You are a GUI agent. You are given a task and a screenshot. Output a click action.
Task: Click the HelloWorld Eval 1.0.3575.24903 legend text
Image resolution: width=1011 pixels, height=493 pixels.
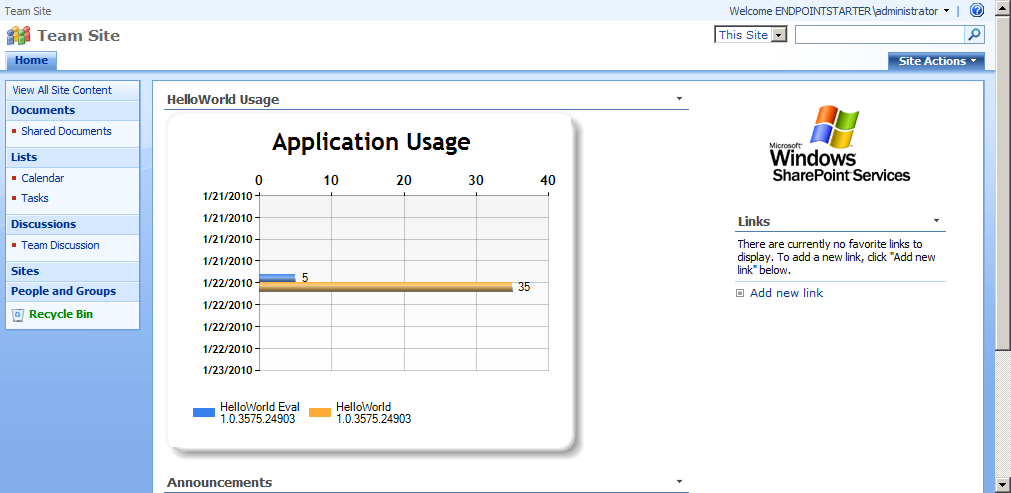[x=260, y=412]
